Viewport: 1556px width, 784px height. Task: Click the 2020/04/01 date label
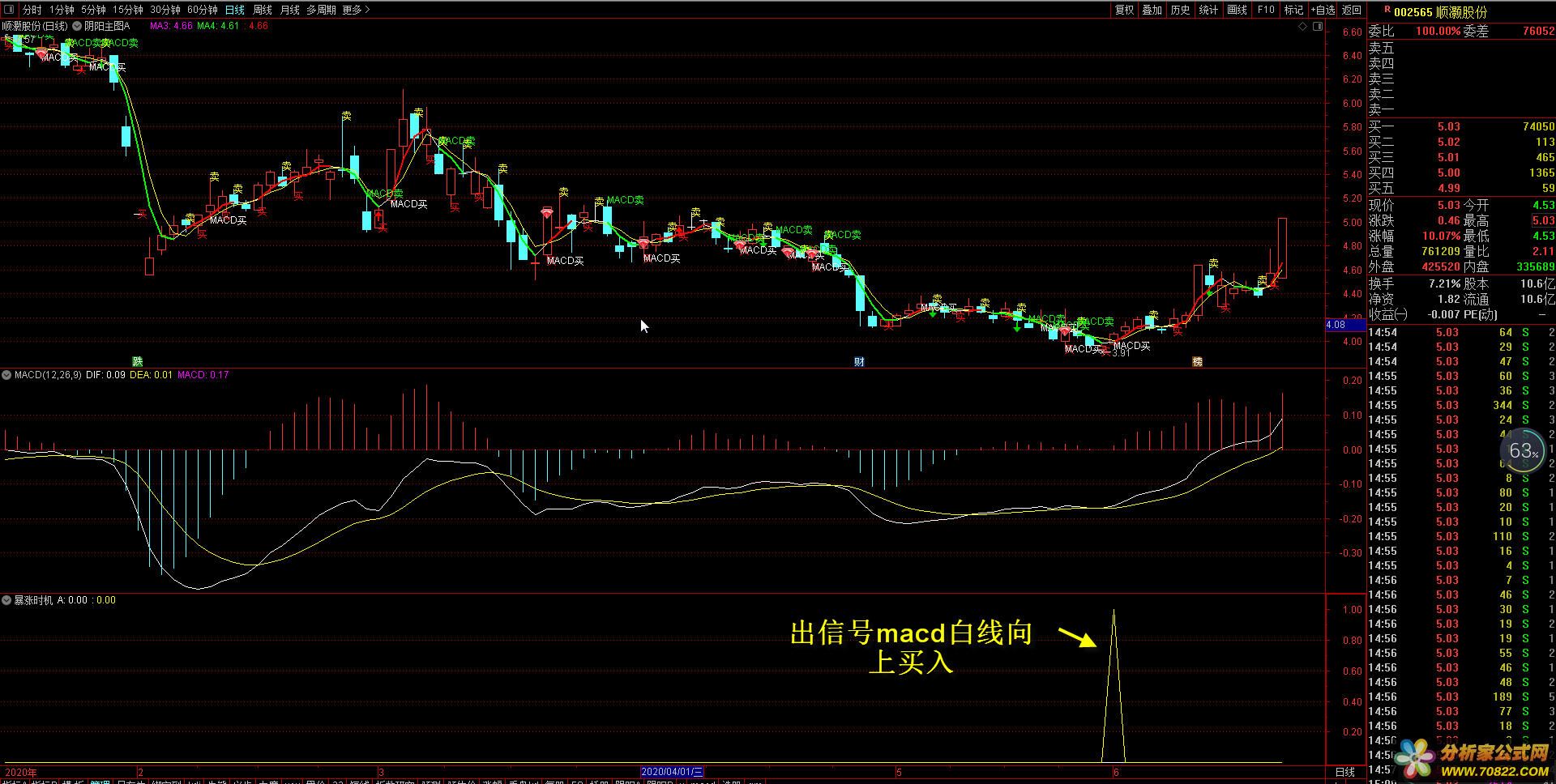coord(672,772)
